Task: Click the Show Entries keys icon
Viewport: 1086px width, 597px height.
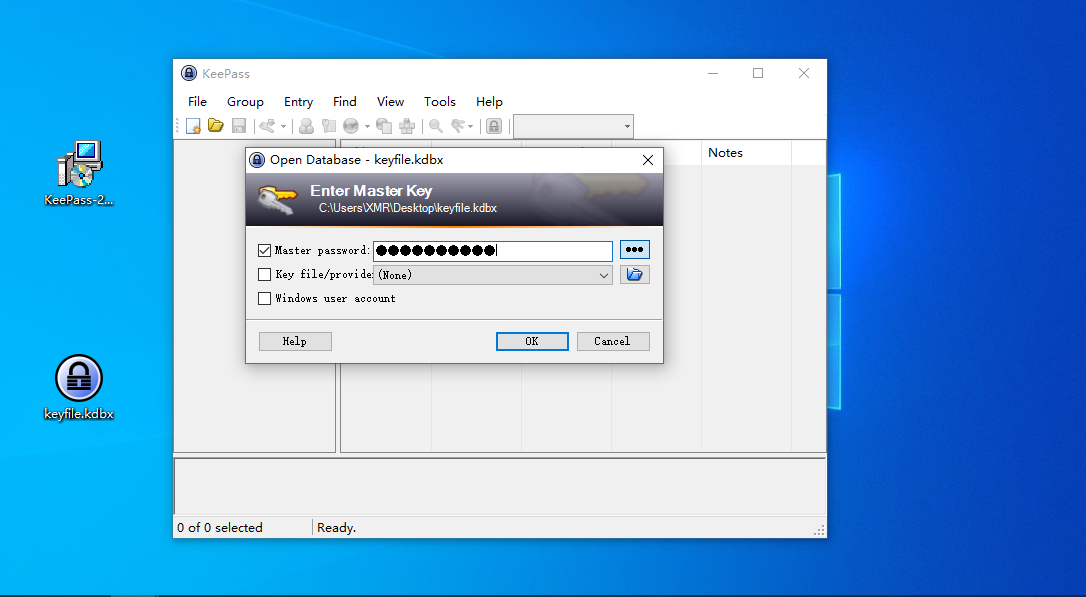Action: click(459, 126)
